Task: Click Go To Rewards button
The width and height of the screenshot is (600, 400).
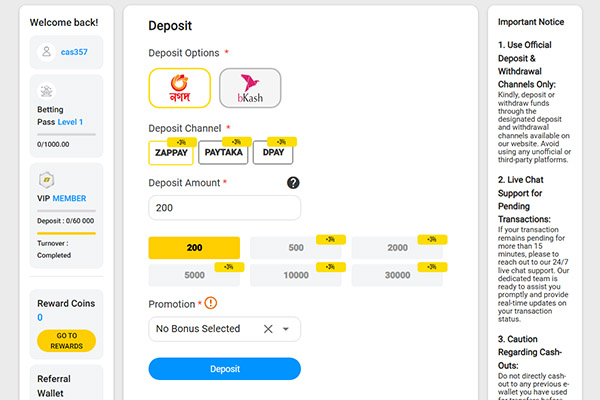Action: pyautogui.click(x=66, y=341)
